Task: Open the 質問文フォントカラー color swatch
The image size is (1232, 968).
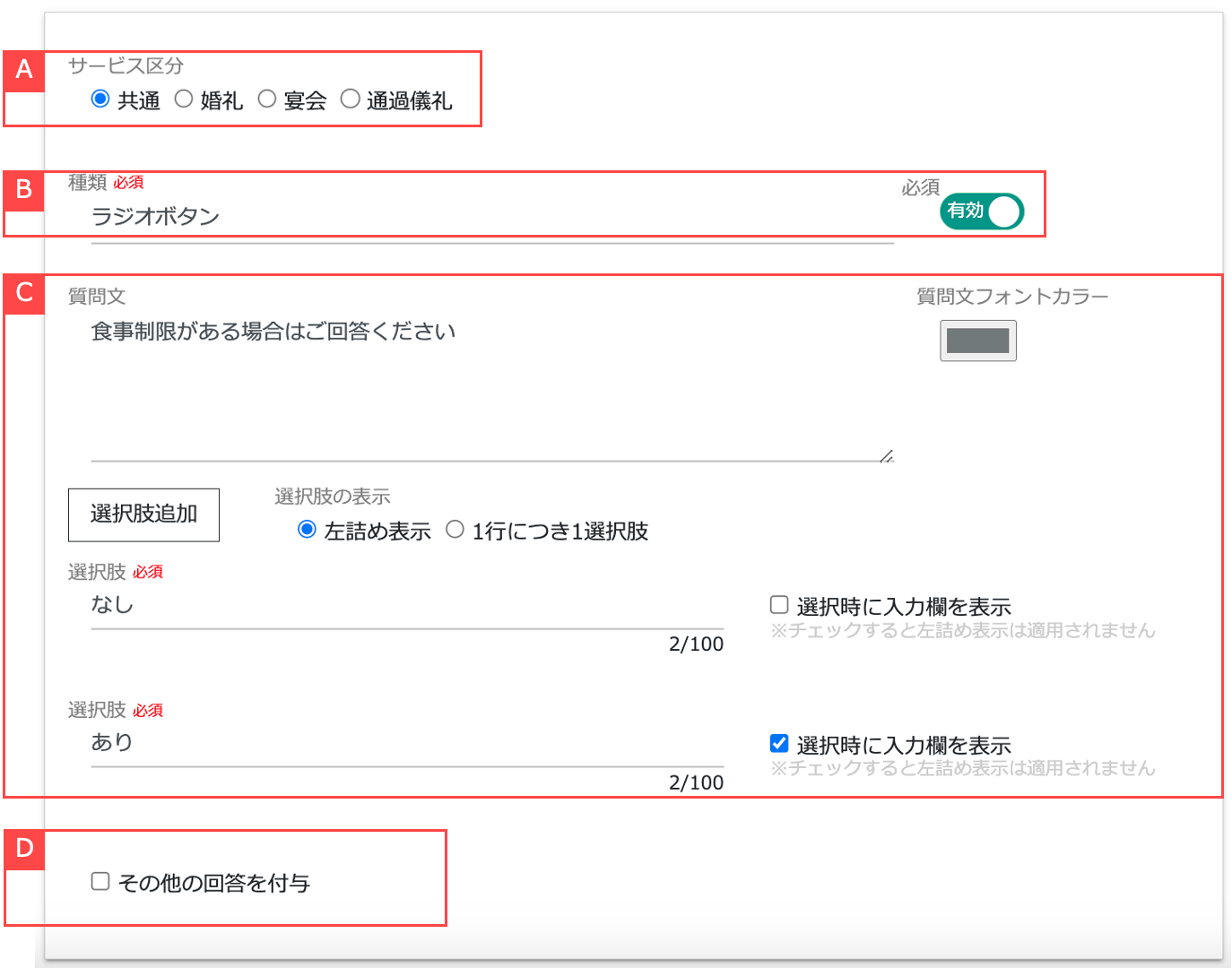Action: point(977,341)
